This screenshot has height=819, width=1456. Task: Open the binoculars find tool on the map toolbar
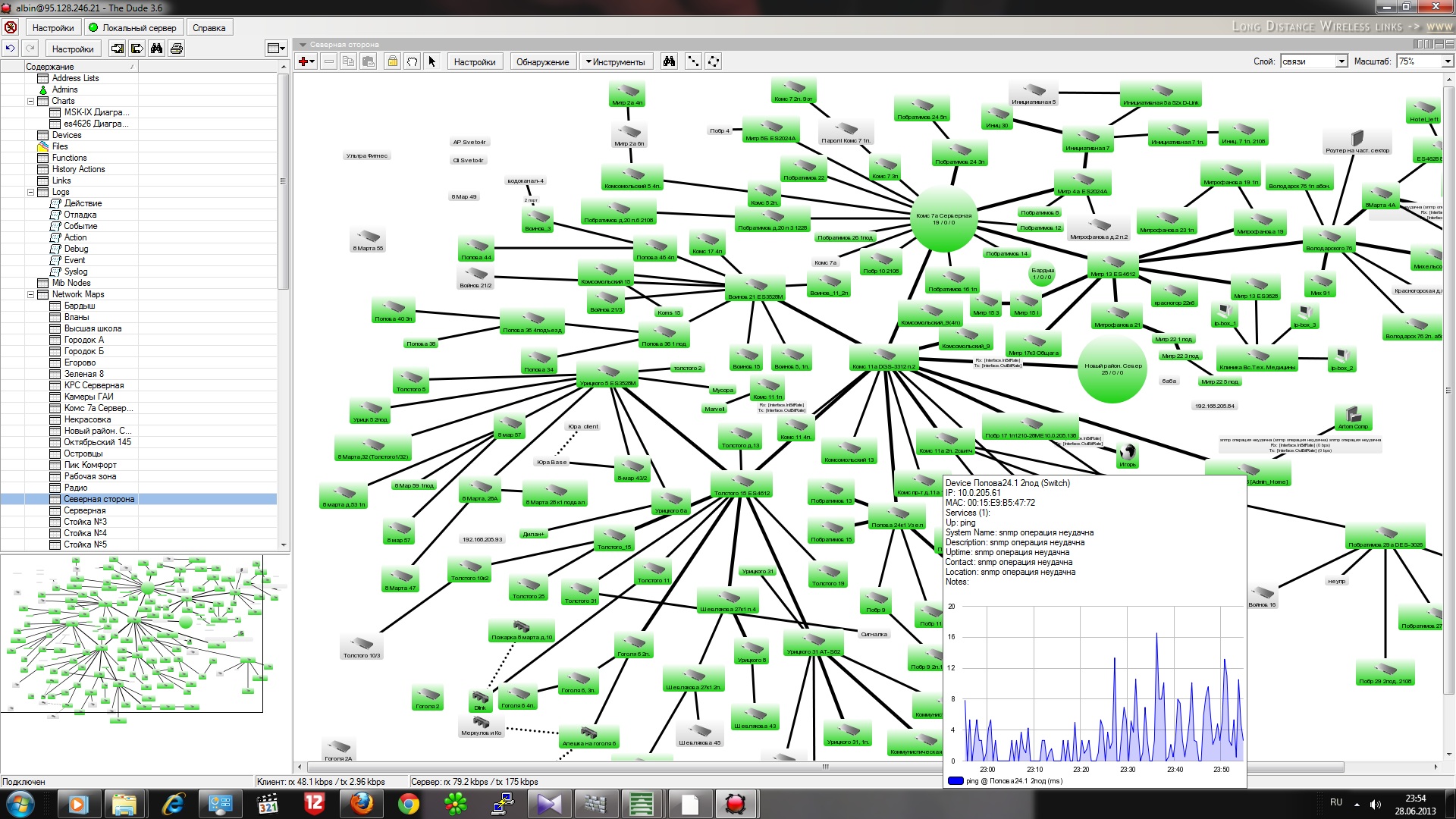point(669,61)
